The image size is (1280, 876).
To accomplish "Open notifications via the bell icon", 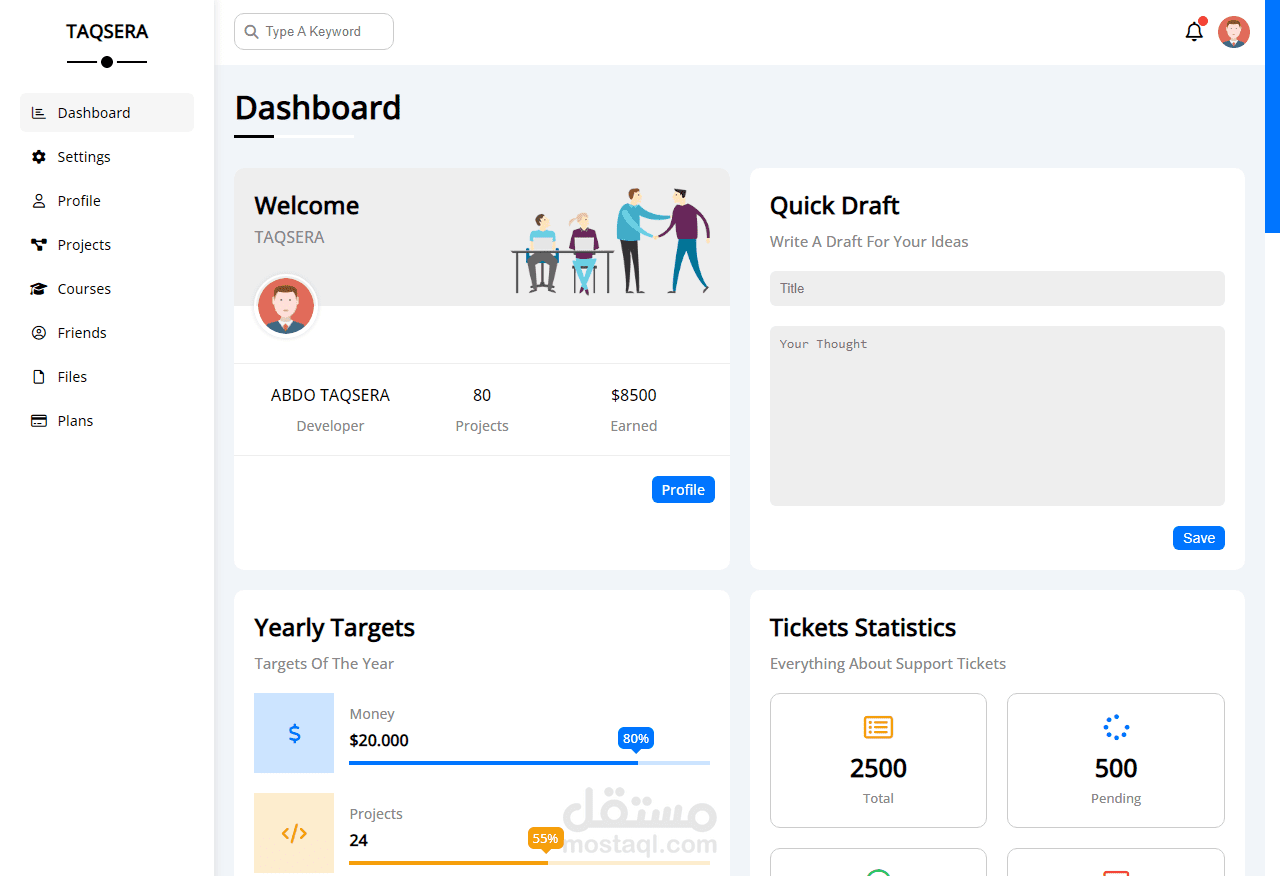I will (1194, 32).
